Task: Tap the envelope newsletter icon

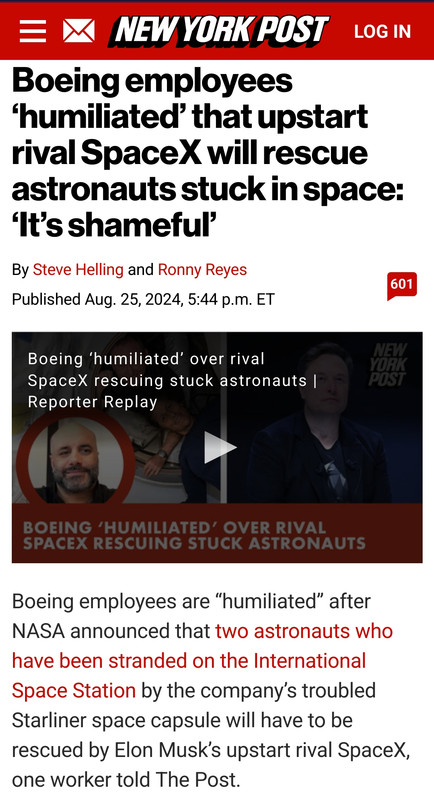Action: (79, 31)
